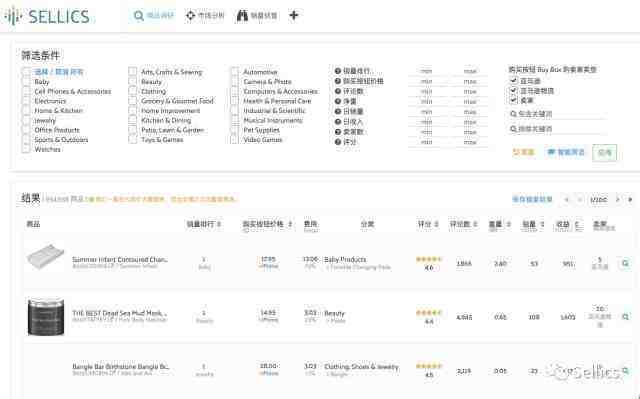Image resolution: width=640 pixels, height=399 pixels.
Task: Sort results by 重量 column arrows
Action: pyautogui.click(x=509, y=224)
